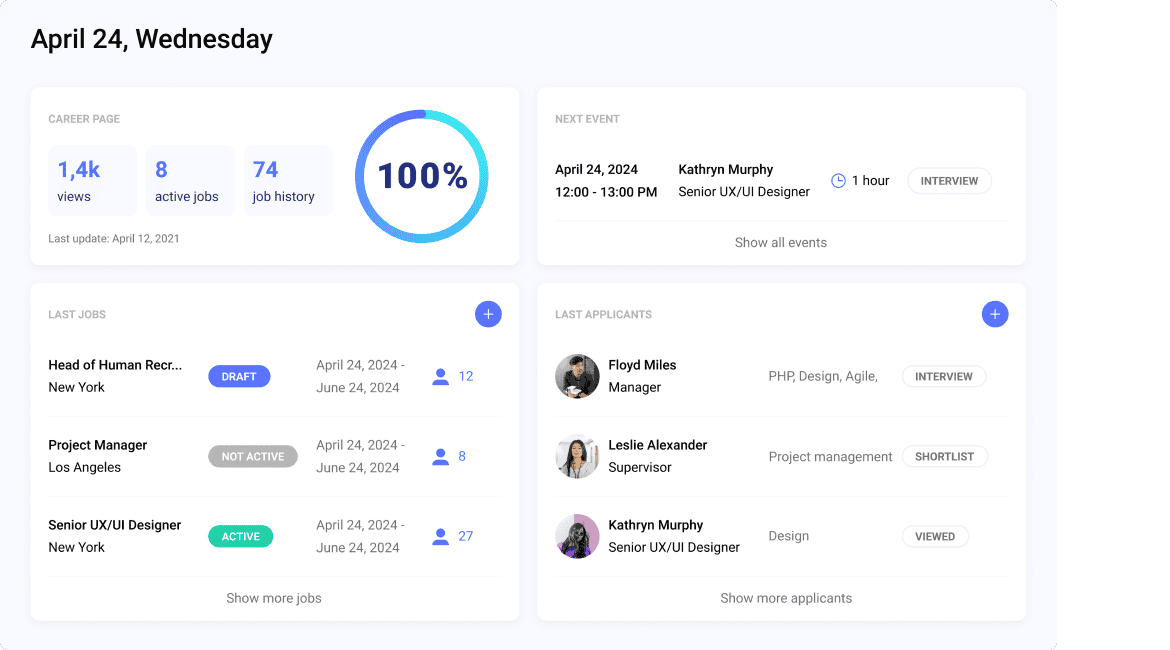Click the green ACTIVE status badge
This screenshot has height=650, width=1170.
pyautogui.click(x=240, y=537)
